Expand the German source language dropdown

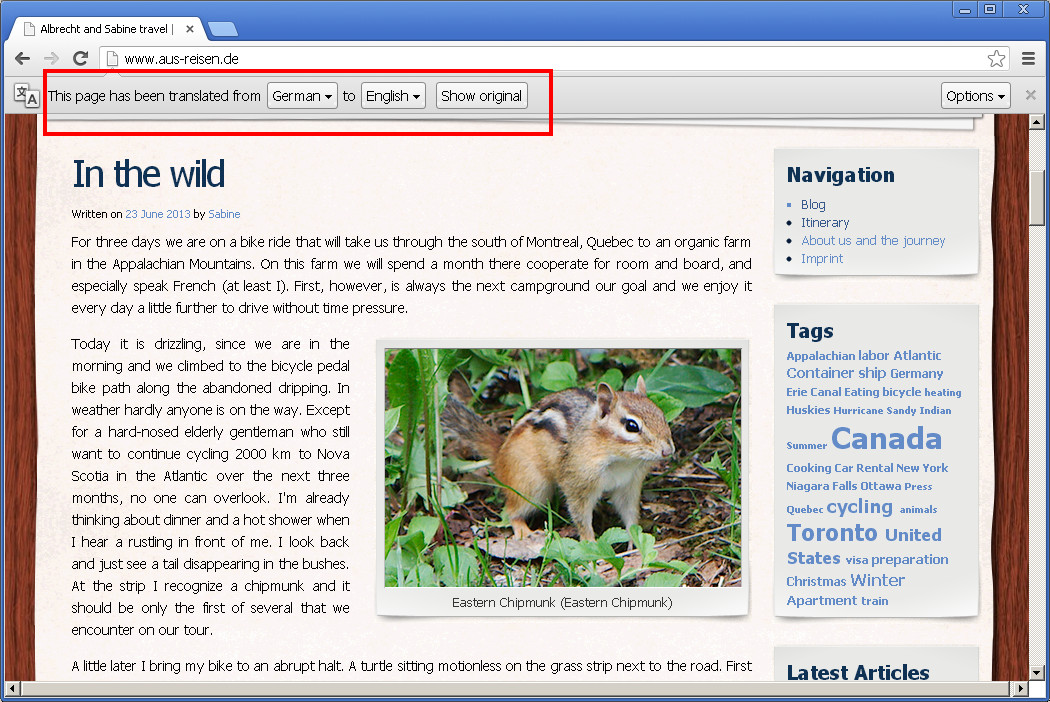click(x=302, y=96)
